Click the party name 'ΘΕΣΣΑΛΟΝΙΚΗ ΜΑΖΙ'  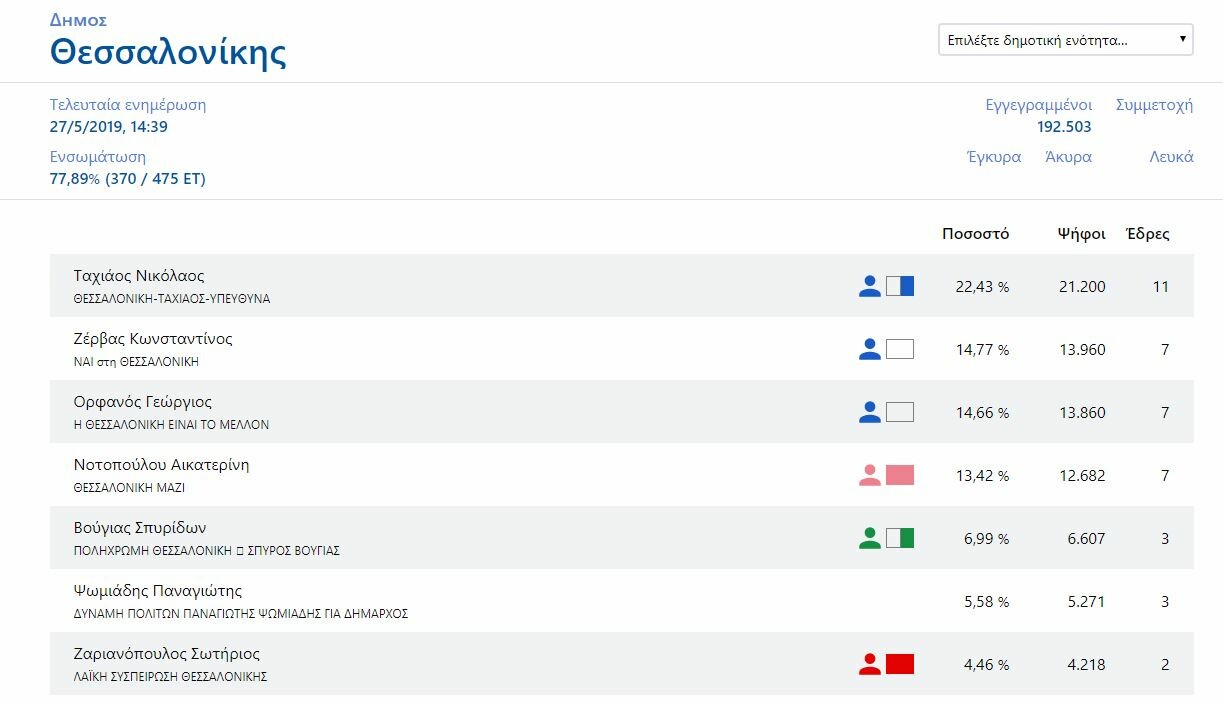[x=130, y=488]
